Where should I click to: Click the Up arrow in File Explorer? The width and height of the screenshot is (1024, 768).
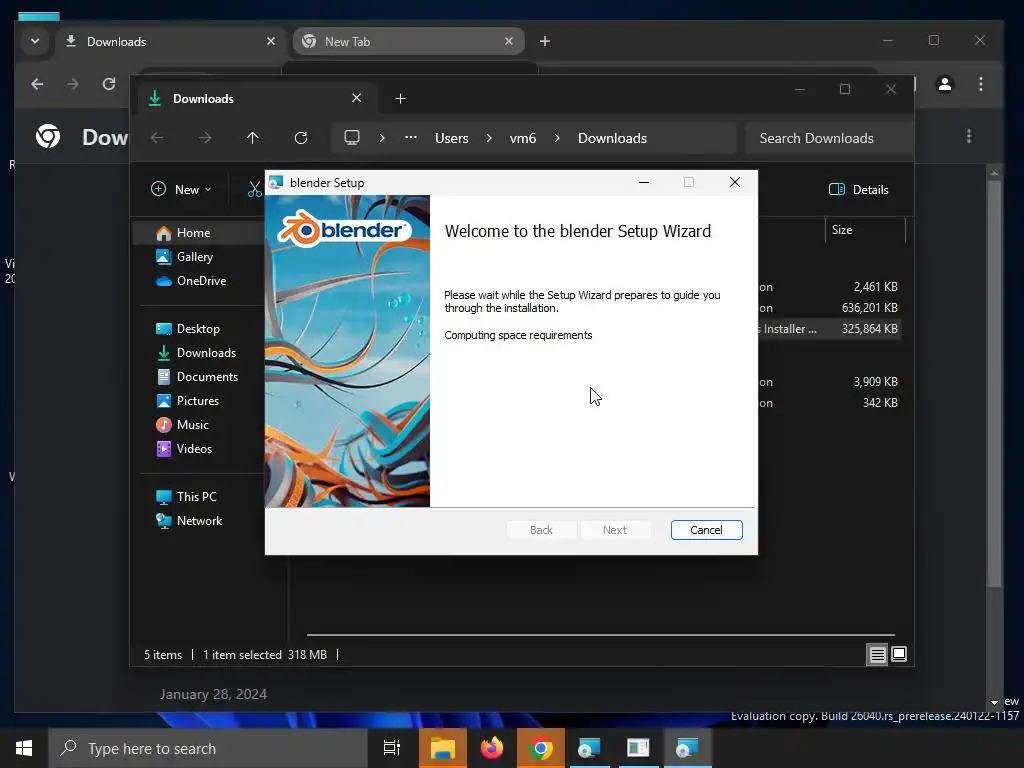click(253, 138)
